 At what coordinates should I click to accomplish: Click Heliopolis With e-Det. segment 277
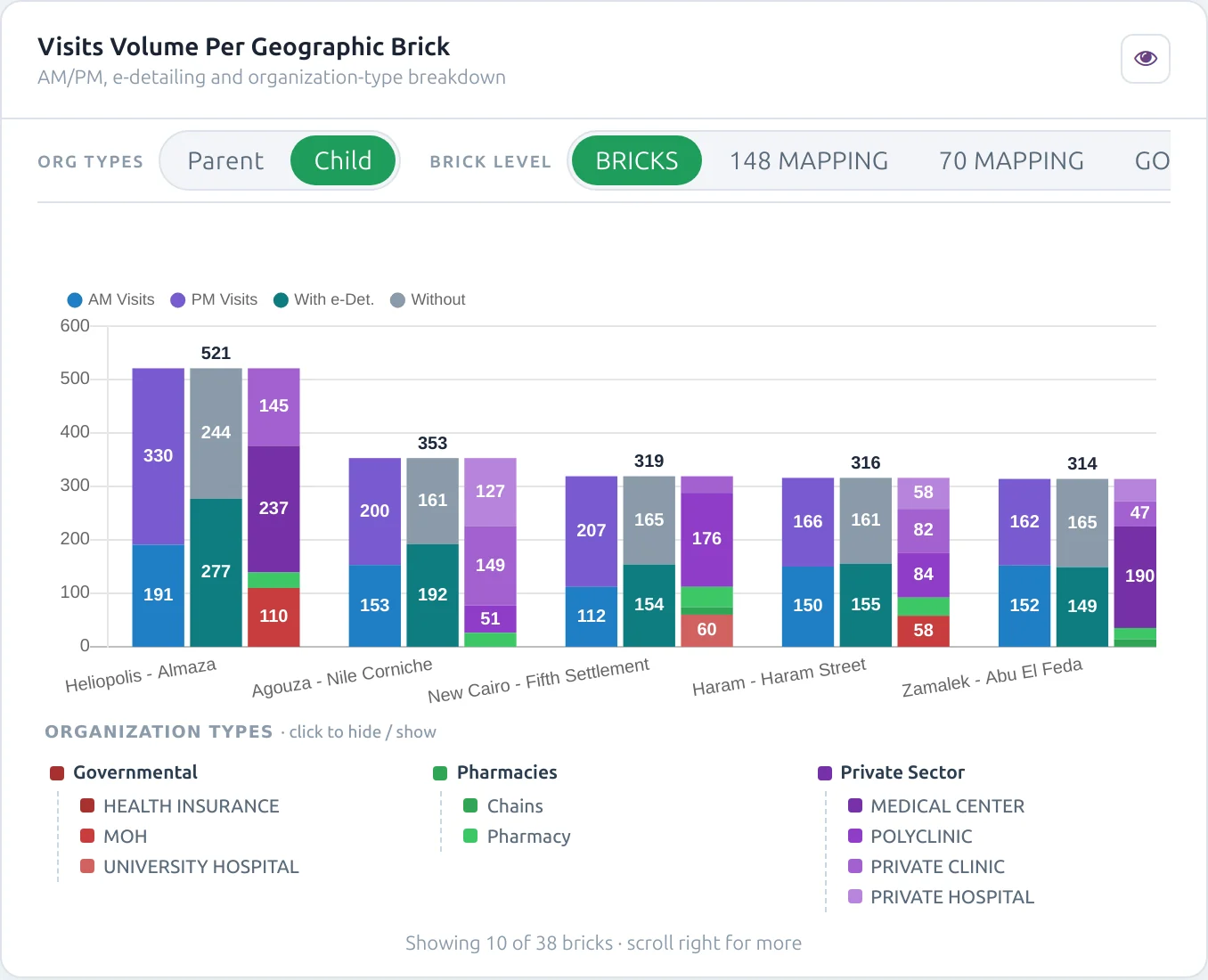pos(216,573)
